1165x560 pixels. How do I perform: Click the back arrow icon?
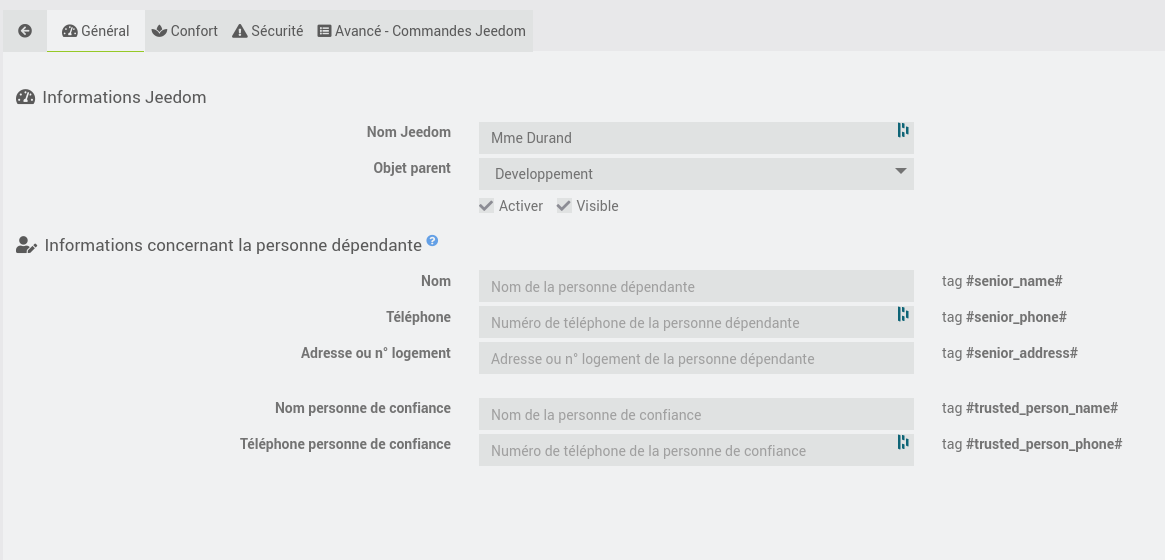pos(25,31)
